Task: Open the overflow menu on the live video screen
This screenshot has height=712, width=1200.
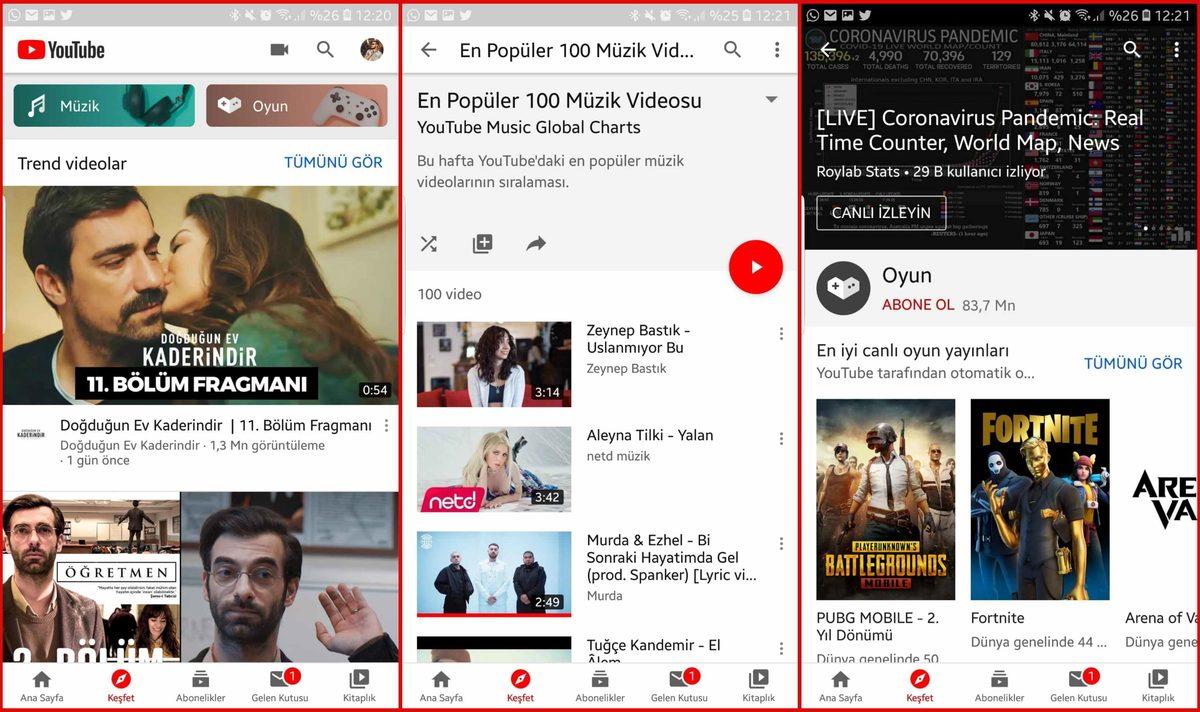Action: (1178, 49)
